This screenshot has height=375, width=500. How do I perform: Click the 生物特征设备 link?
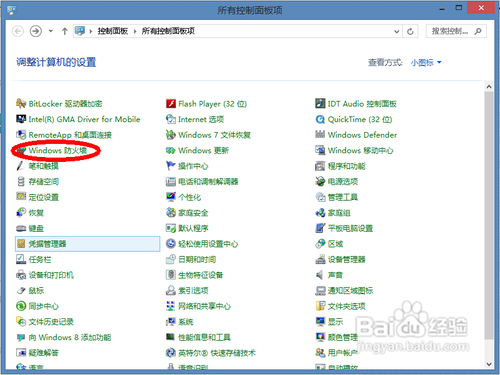coord(201,275)
